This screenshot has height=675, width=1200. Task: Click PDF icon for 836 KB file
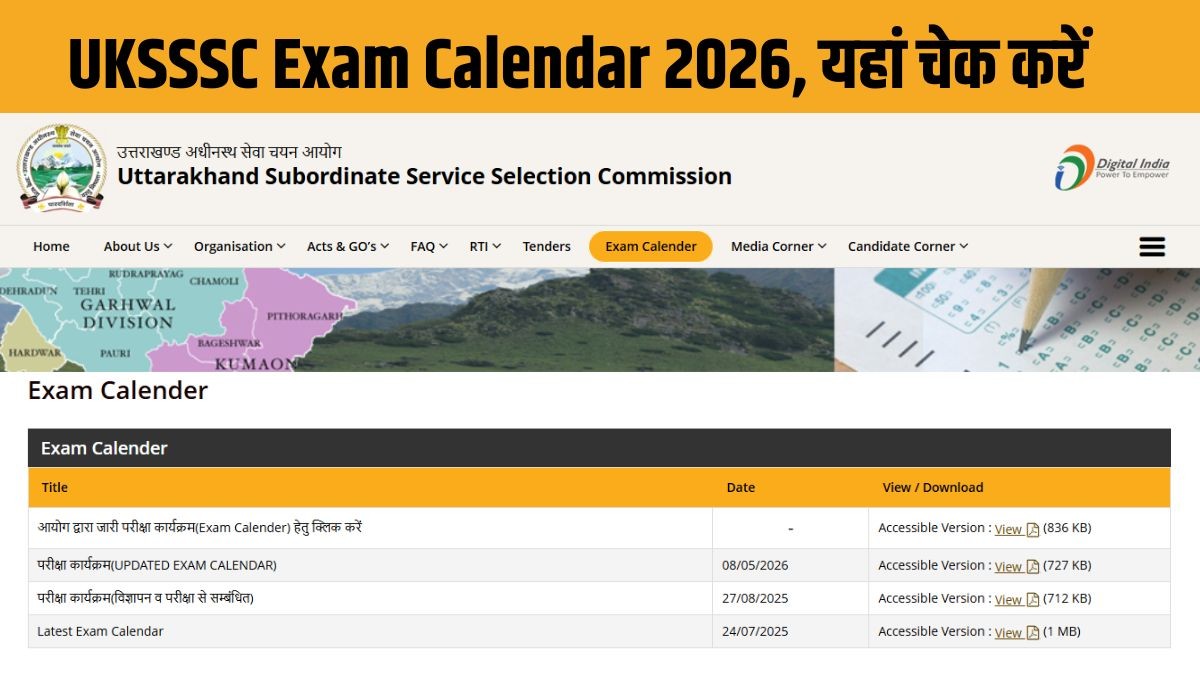tap(1033, 530)
